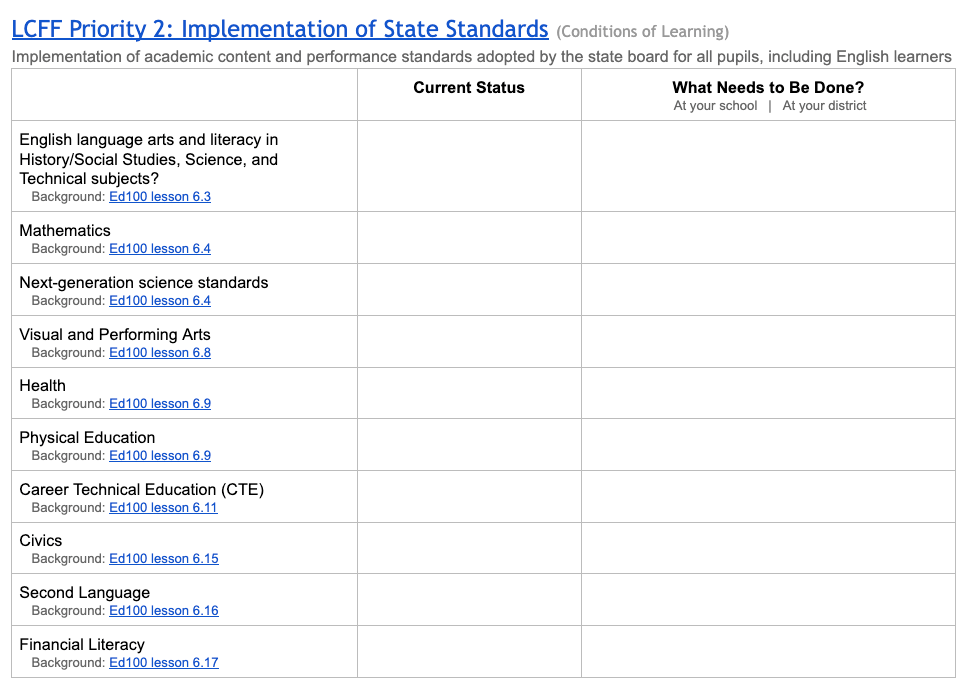Select the Physical Education row label
This screenshot has width=966, height=686.
tap(87, 438)
